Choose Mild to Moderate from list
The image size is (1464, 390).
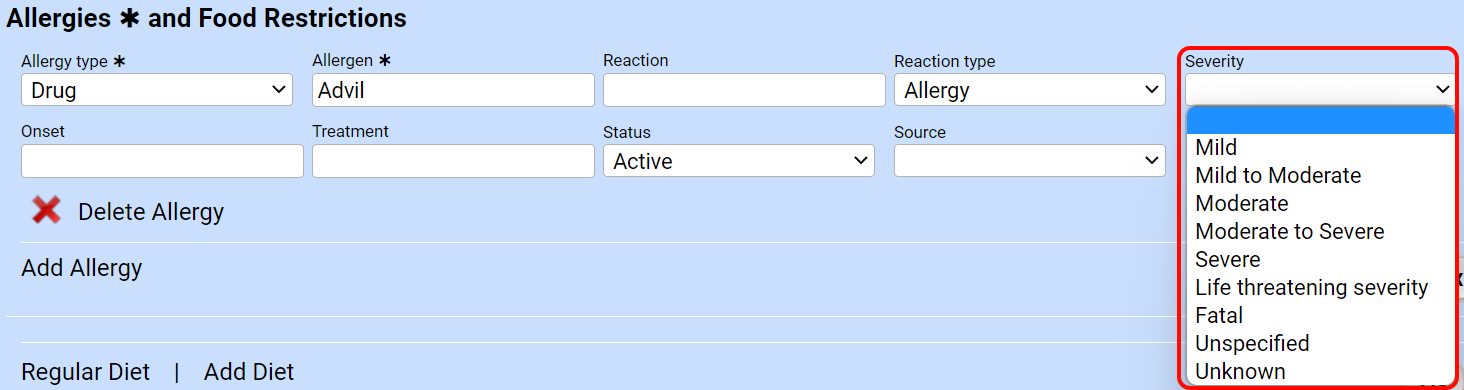coord(1320,175)
